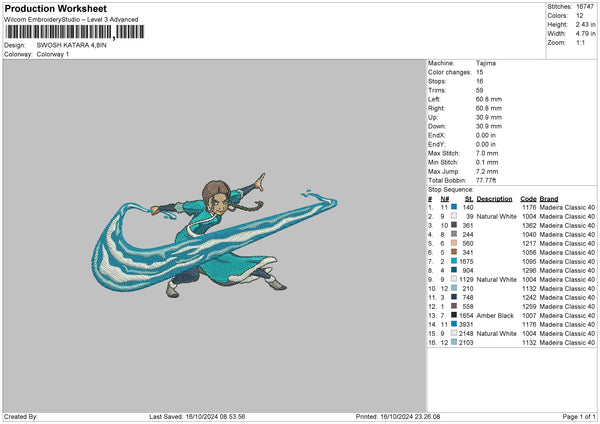This screenshot has height=424, width=600.
Task: Click the Stops value 16
Action: [479, 81]
